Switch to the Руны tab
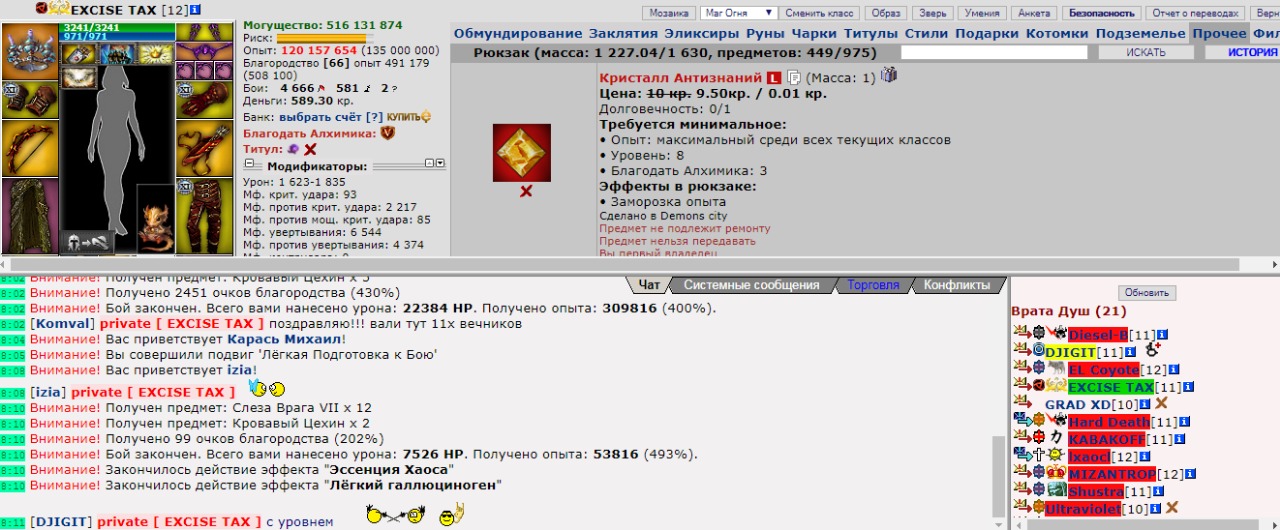The height and width of the screenshot is (530, 1280). pos(766,33)
